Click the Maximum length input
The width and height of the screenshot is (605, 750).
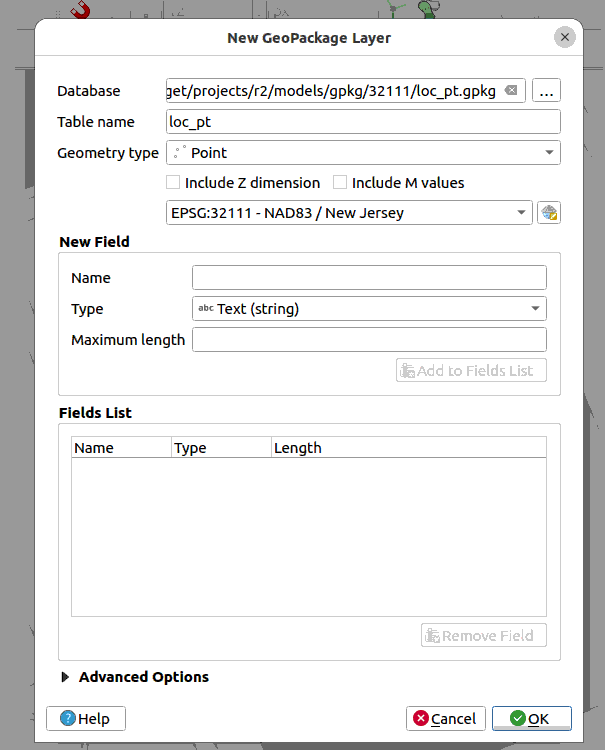pos(369,340)
